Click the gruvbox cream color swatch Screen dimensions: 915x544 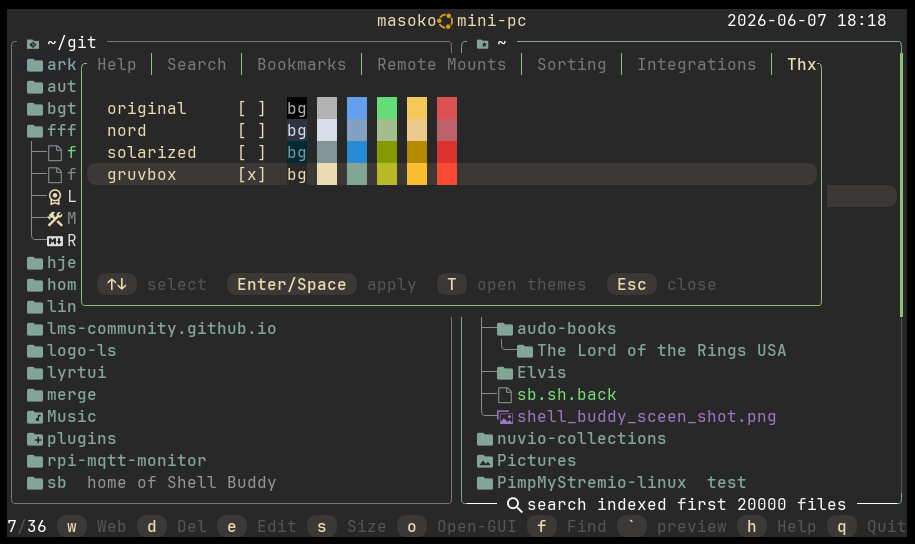click(327, 175)
